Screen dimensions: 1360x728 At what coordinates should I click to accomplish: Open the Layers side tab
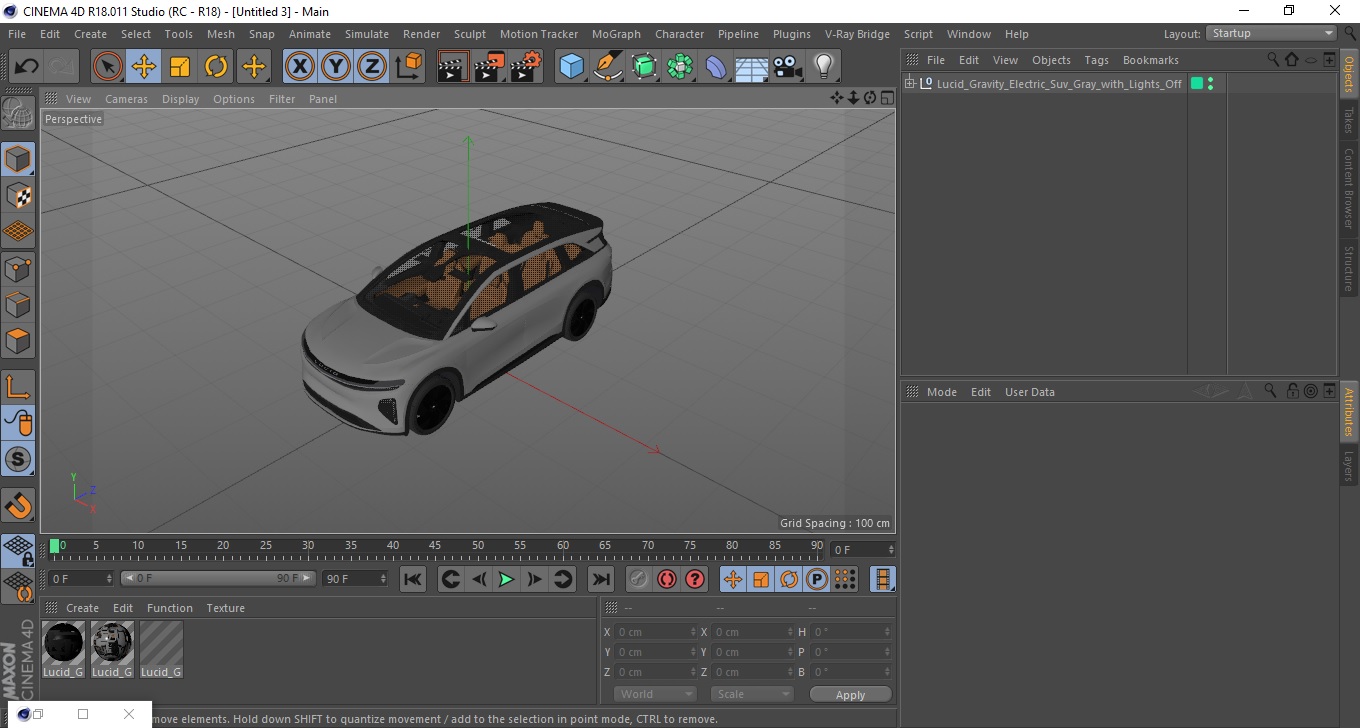1349,466
